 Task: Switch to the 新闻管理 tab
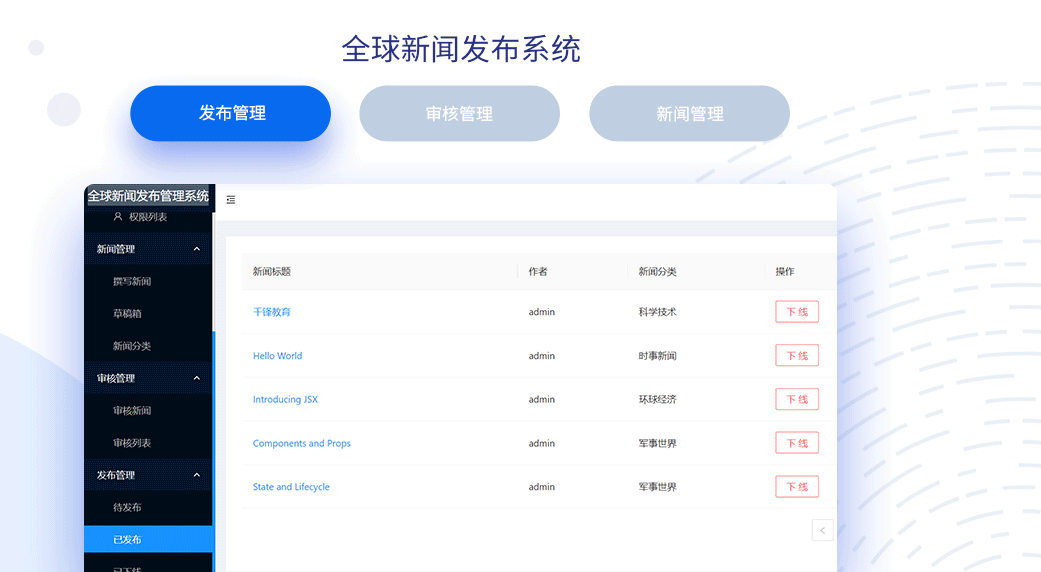click(x=689, y=114)
